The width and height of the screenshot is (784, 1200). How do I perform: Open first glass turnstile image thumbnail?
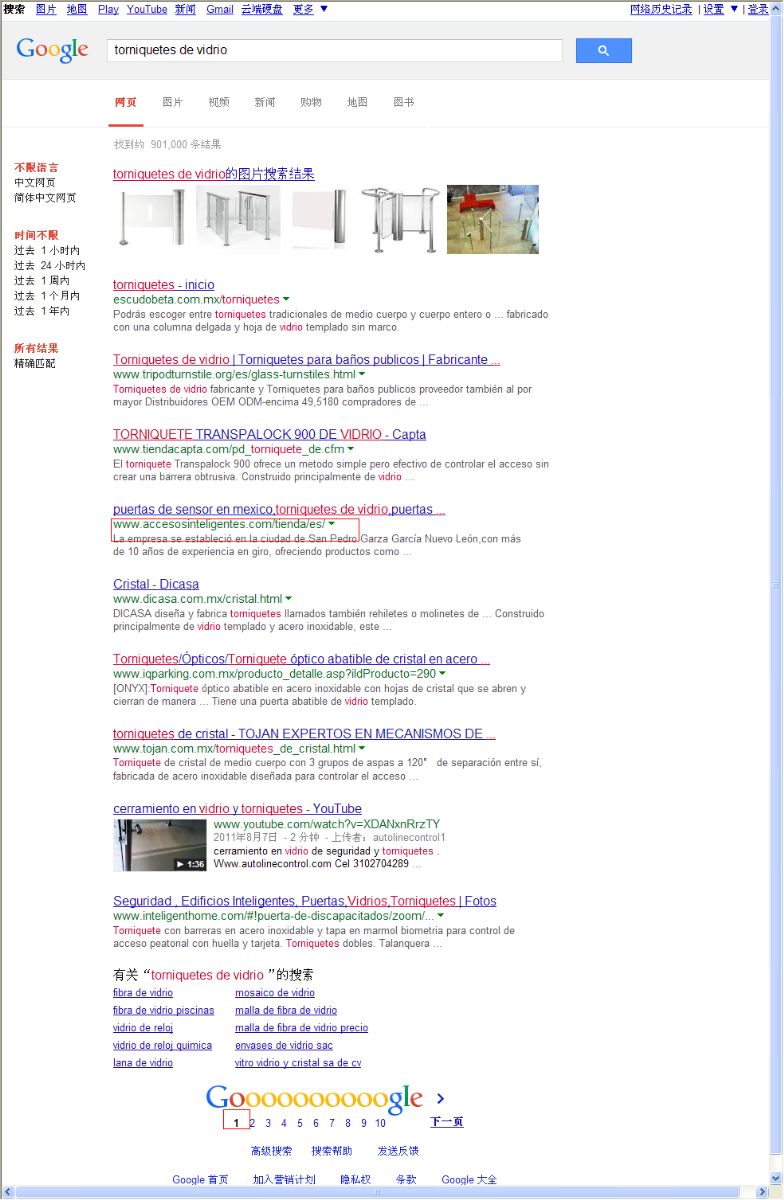click(150, 218)
